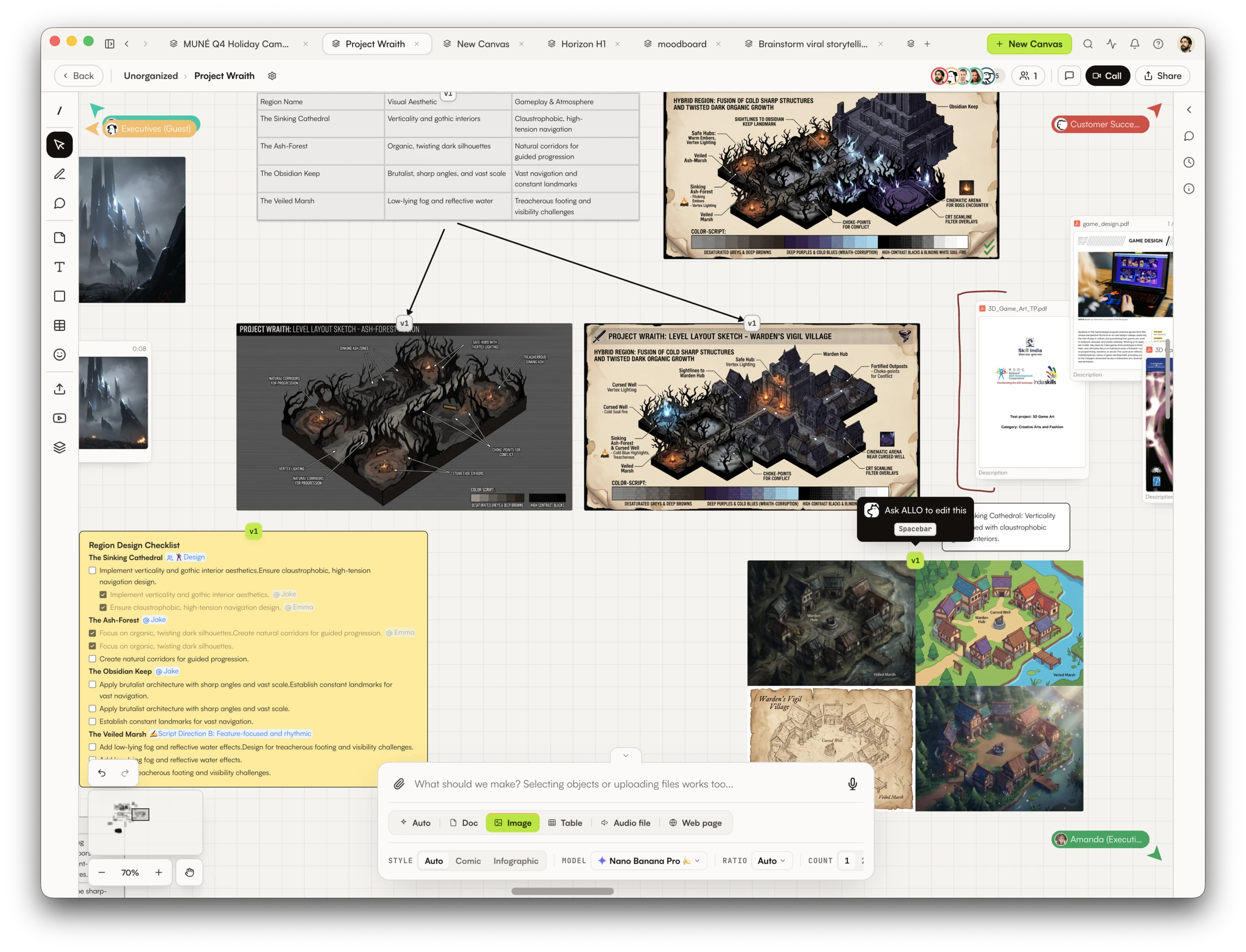Choose the comment tool in left toolbar
This screenshot has height=952, width=1246.
(x=59, y=203)
